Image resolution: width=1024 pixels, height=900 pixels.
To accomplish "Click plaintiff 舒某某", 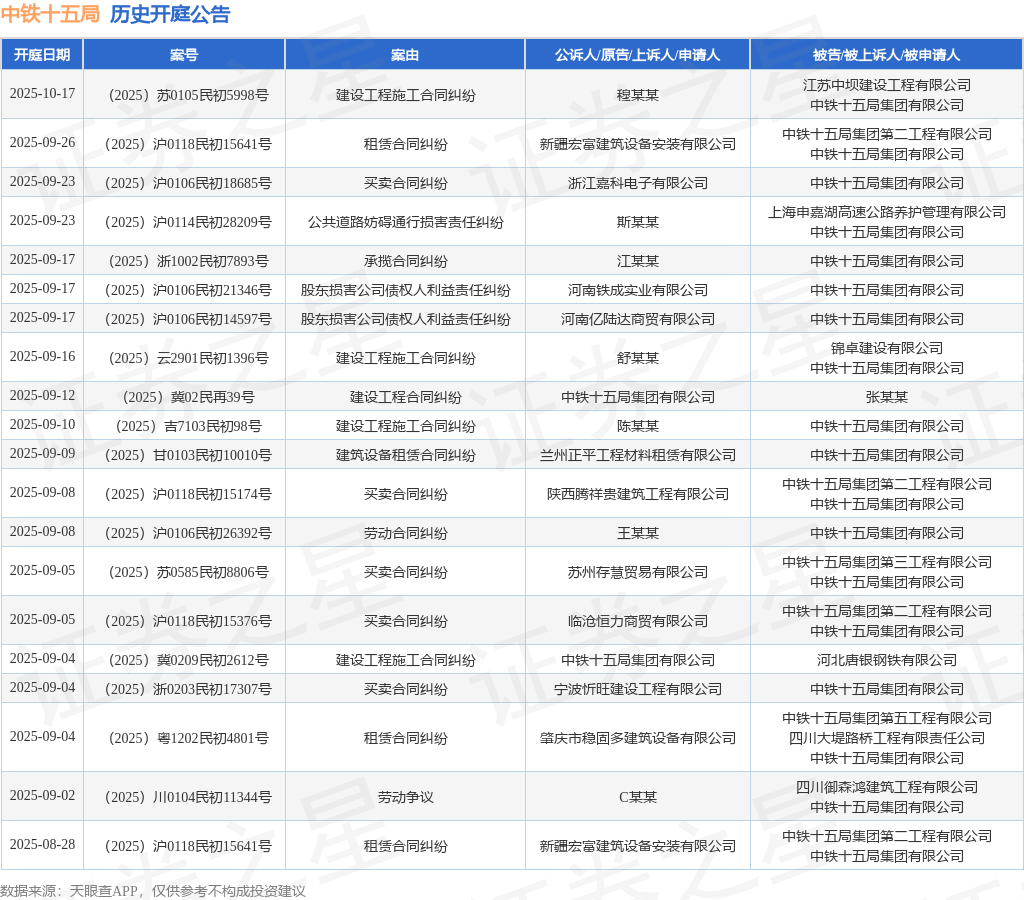I will 638,359.
